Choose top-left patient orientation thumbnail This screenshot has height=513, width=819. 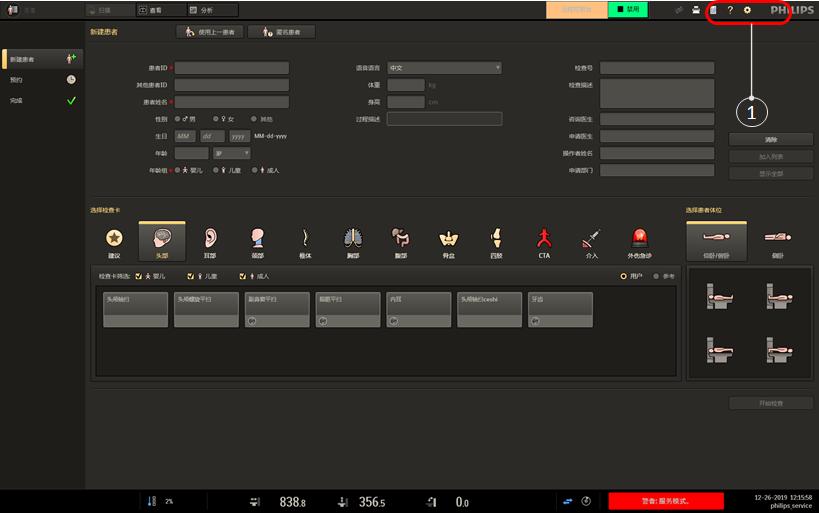click(720, 296)
